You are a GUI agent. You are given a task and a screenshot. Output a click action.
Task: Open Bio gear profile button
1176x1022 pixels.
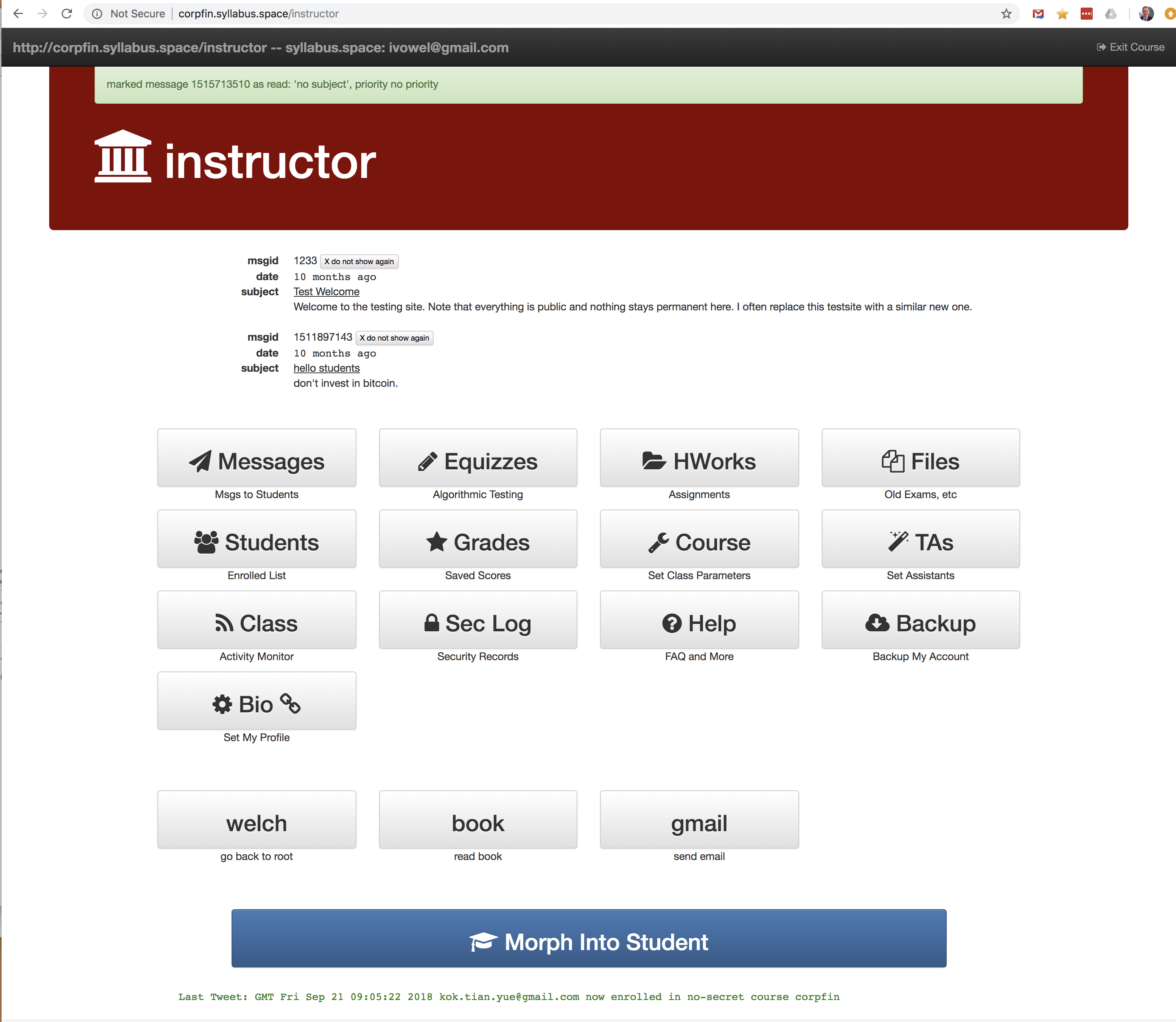(x=257, y=701)
